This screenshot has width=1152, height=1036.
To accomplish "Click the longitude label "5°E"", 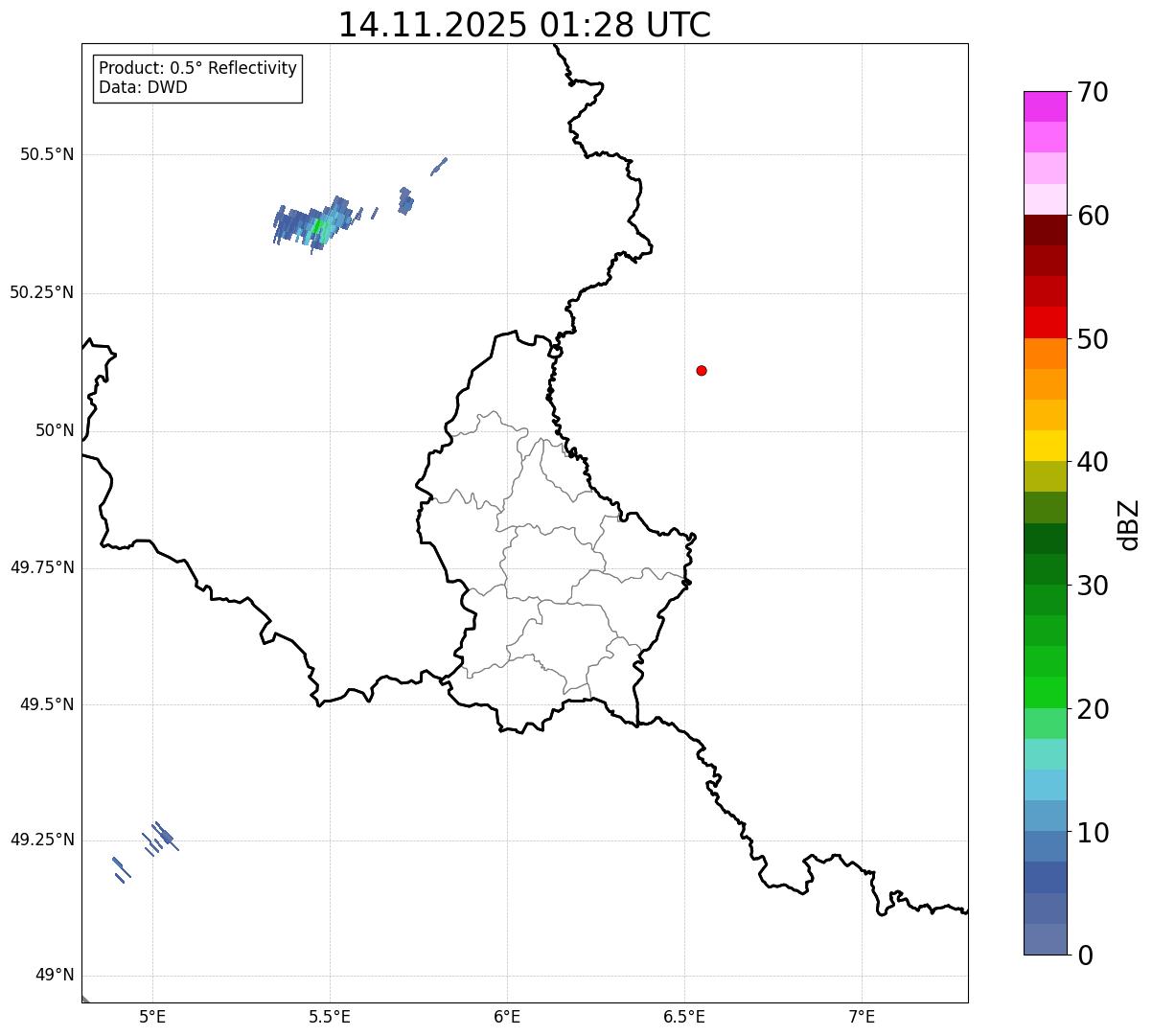I will click(x=152, y=1016).
